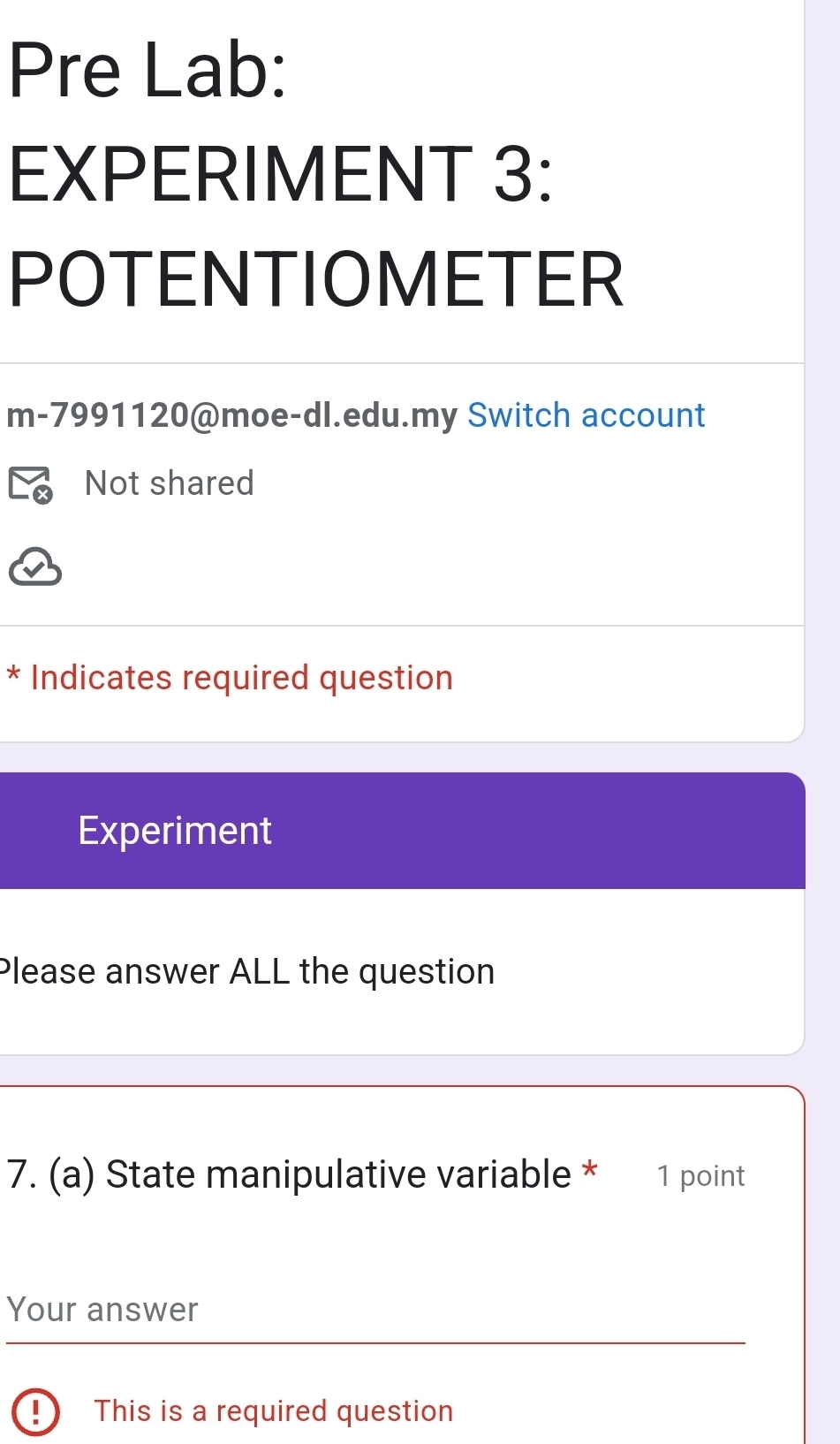Click the red asterisk beside question 7
Screen dimensions: 840x1444
coord(590,1172)
